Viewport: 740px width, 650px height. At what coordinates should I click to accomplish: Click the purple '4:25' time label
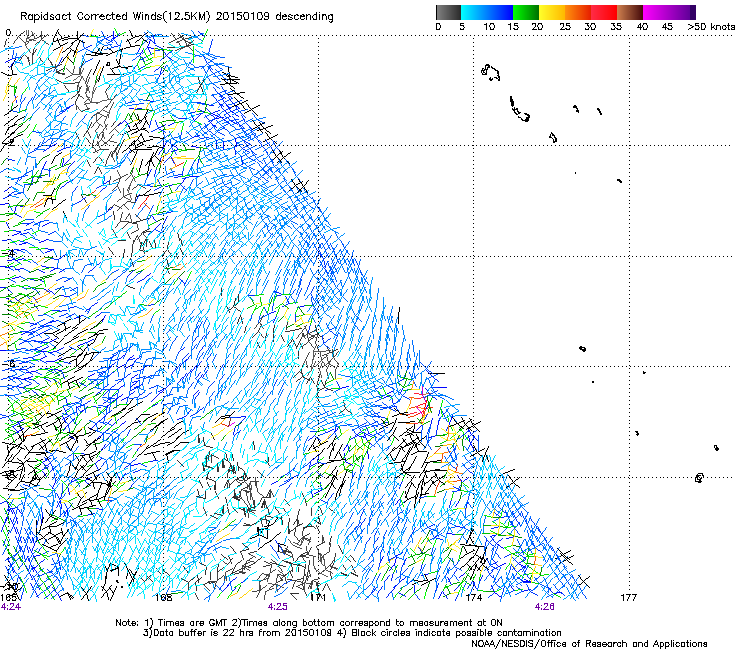278,607
